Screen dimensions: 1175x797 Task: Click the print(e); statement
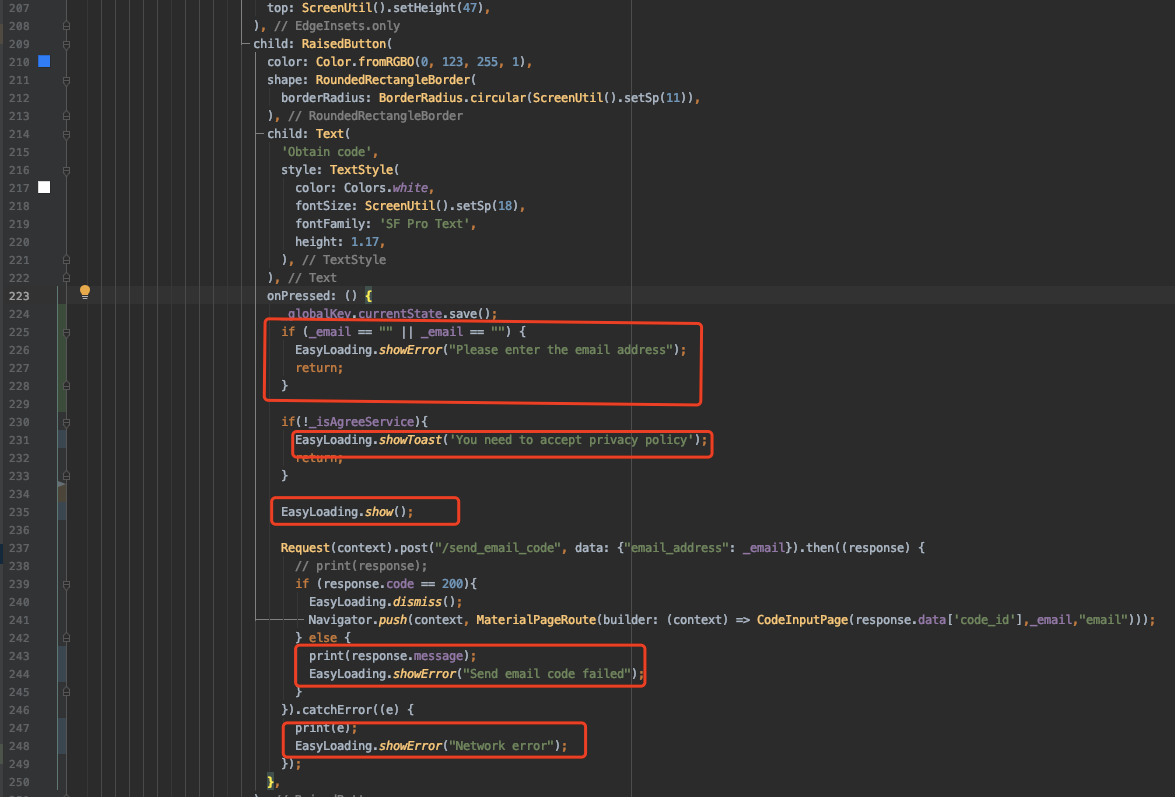(x=326, y=728)
